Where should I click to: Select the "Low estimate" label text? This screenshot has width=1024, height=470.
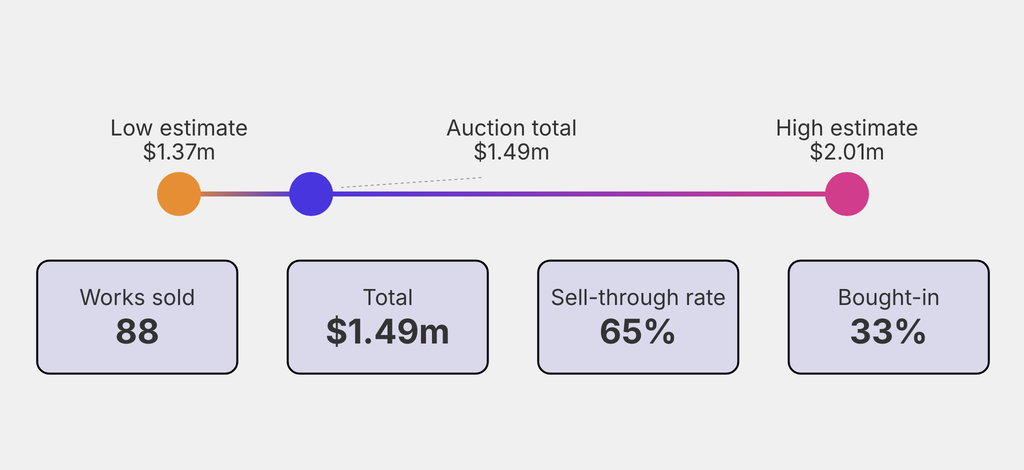click(x=179, y=128)
